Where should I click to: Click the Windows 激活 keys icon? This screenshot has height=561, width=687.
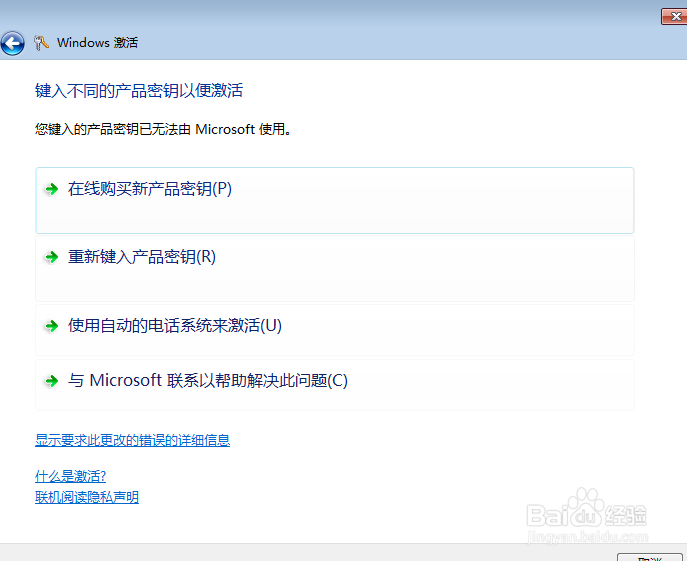(x=41, y=43)
